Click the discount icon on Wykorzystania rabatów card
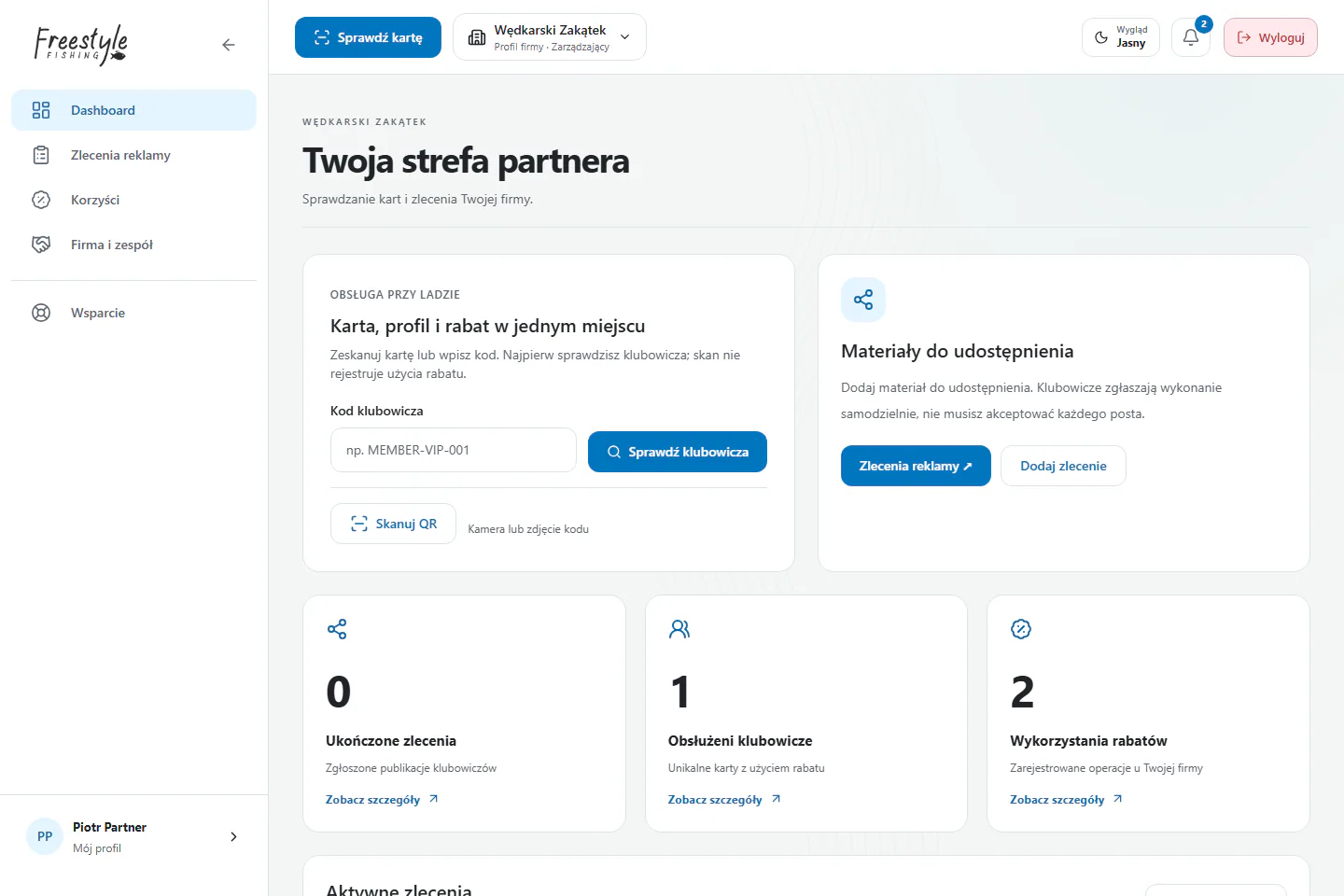This screenshot has height=896, width=1344. click(1021, 629)
